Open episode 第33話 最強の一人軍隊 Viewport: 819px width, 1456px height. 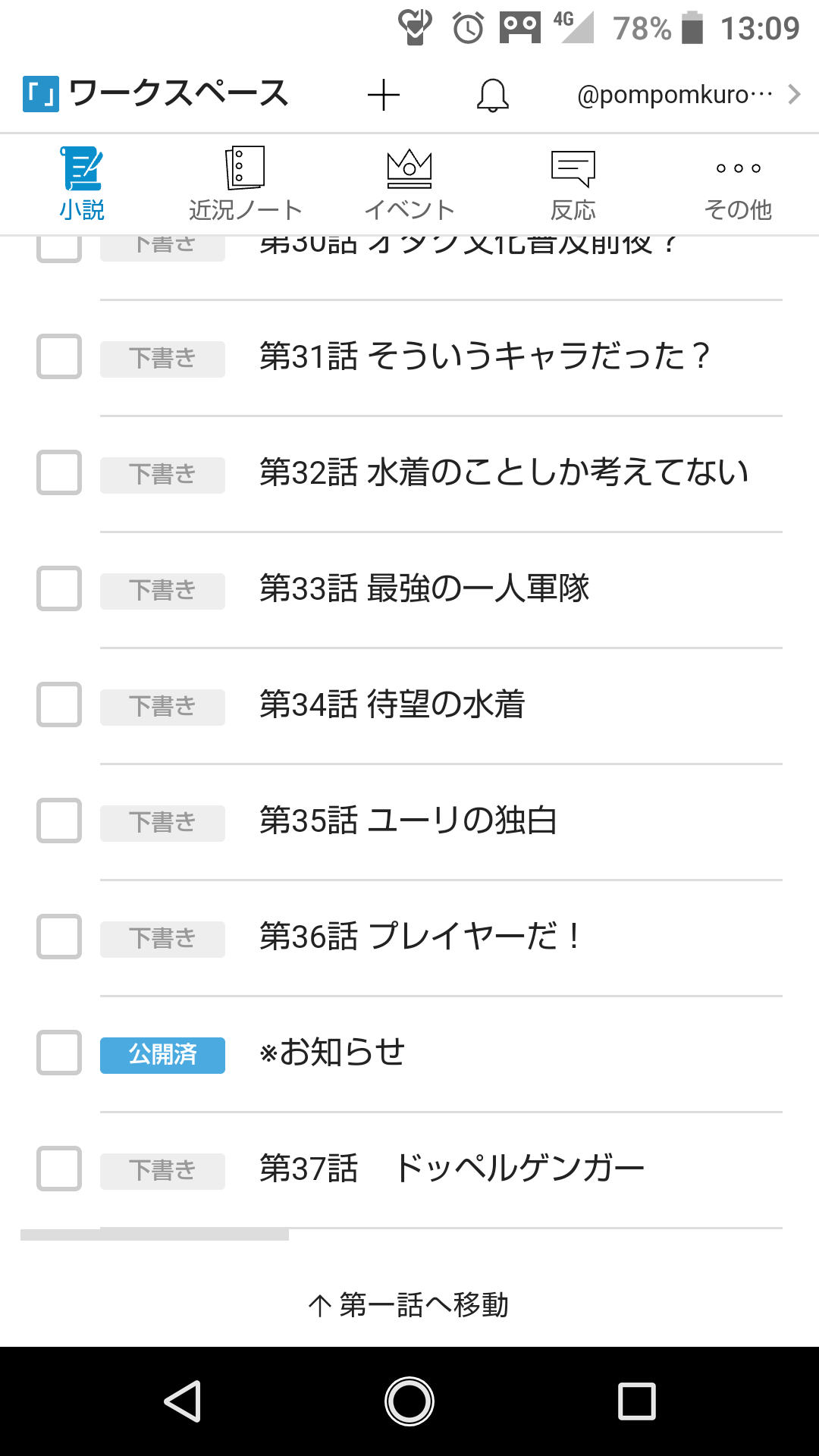tap(424, 588)
